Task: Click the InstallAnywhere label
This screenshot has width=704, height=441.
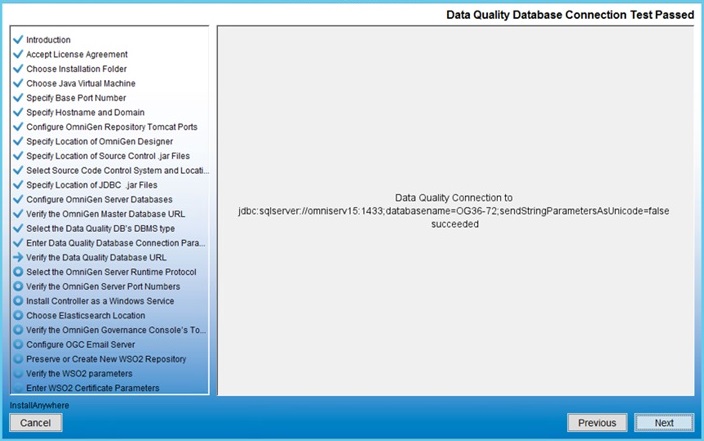Action: 40,405
